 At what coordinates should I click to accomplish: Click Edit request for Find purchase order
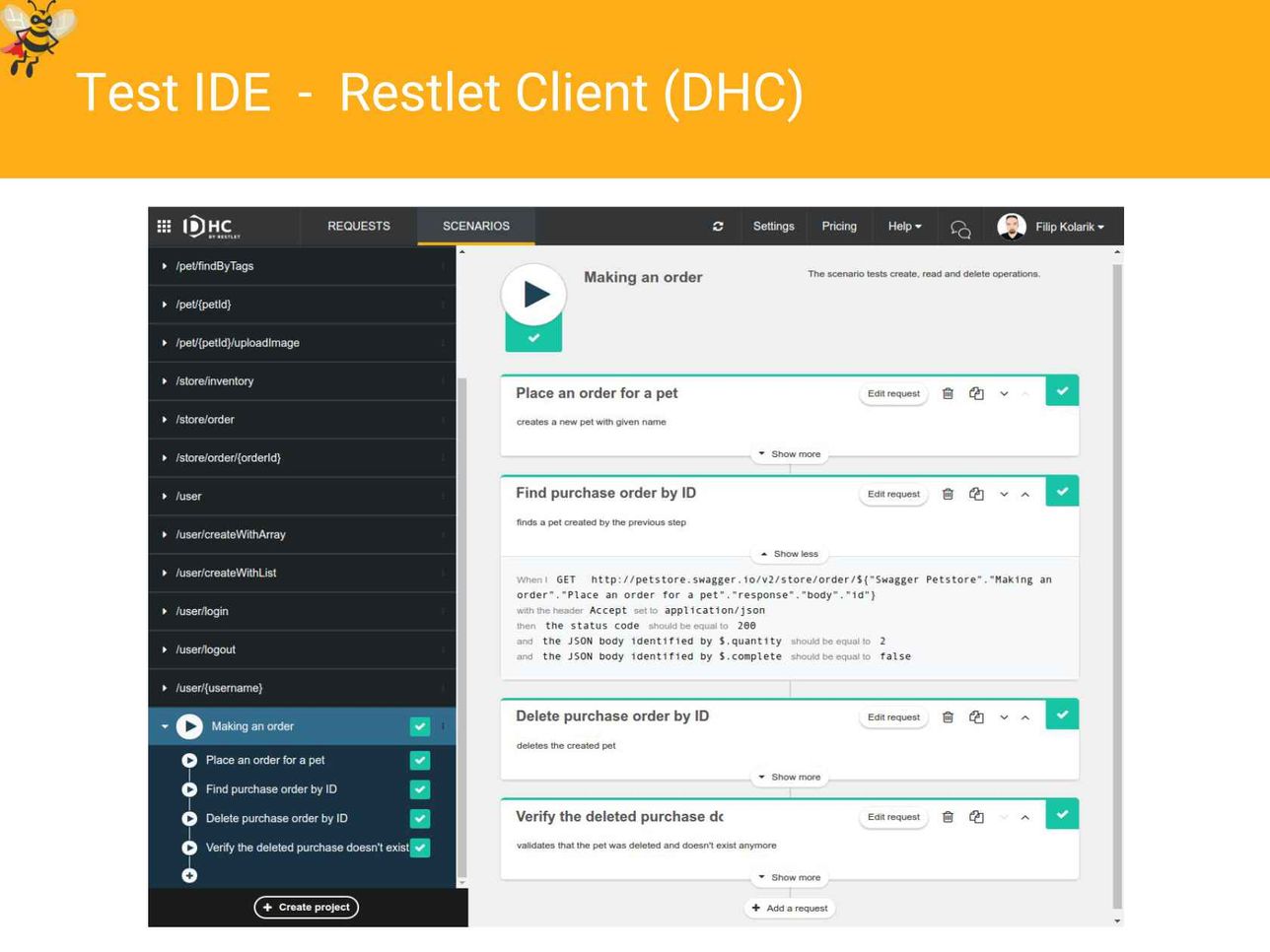[893, 494]
